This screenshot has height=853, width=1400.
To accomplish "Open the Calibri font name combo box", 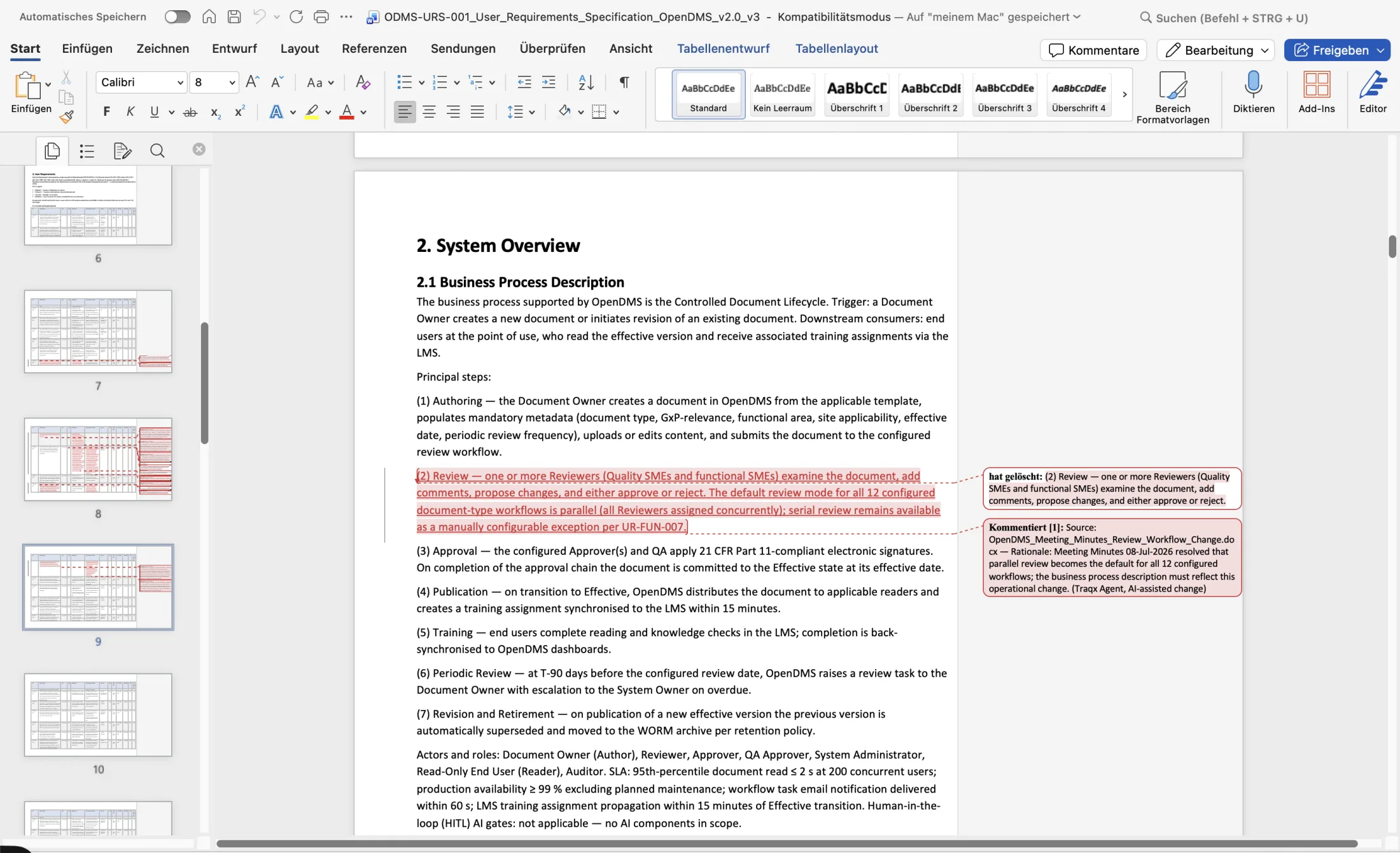I will [141, 82].
